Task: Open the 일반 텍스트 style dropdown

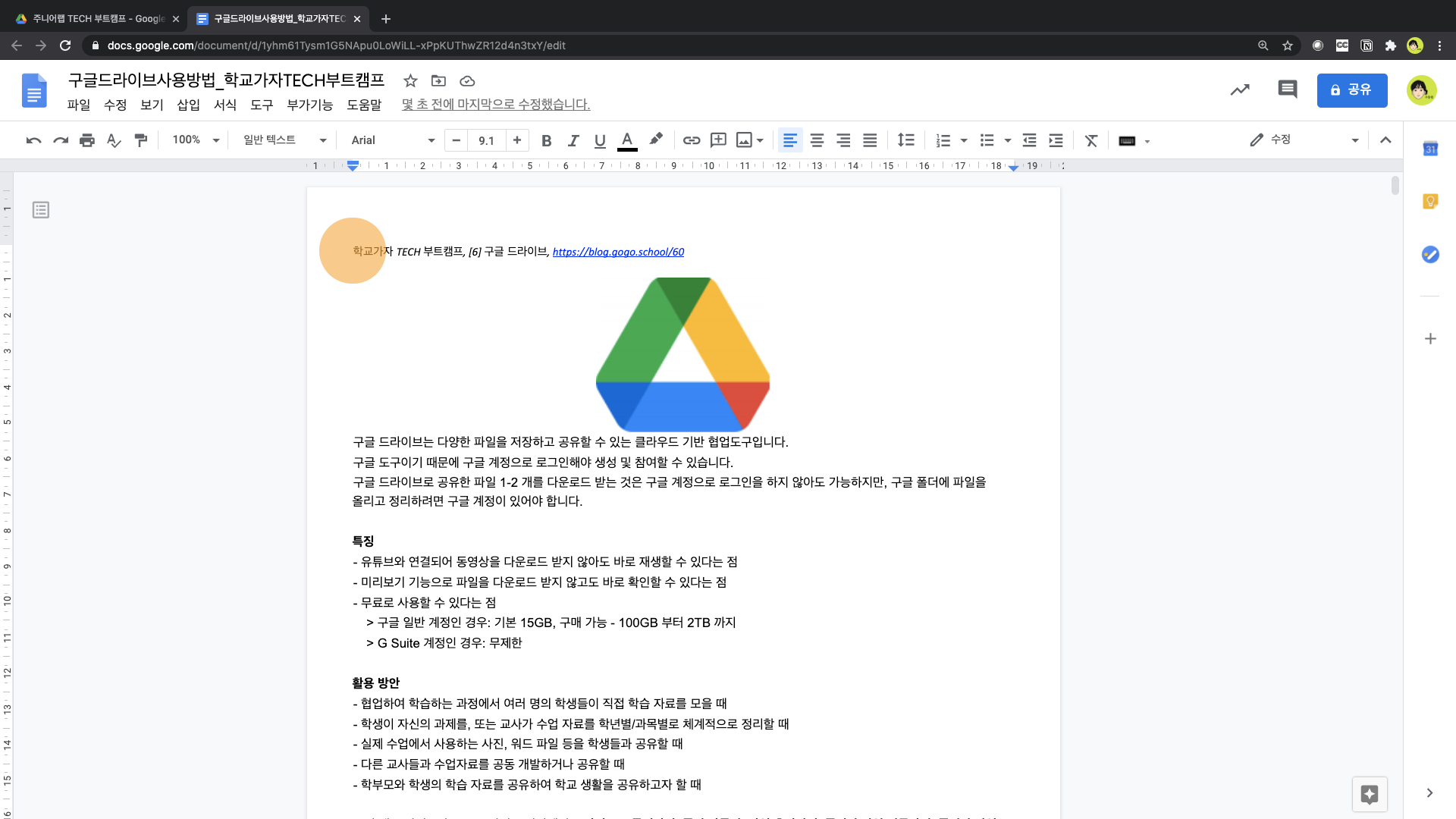Action: coord(284,140)
